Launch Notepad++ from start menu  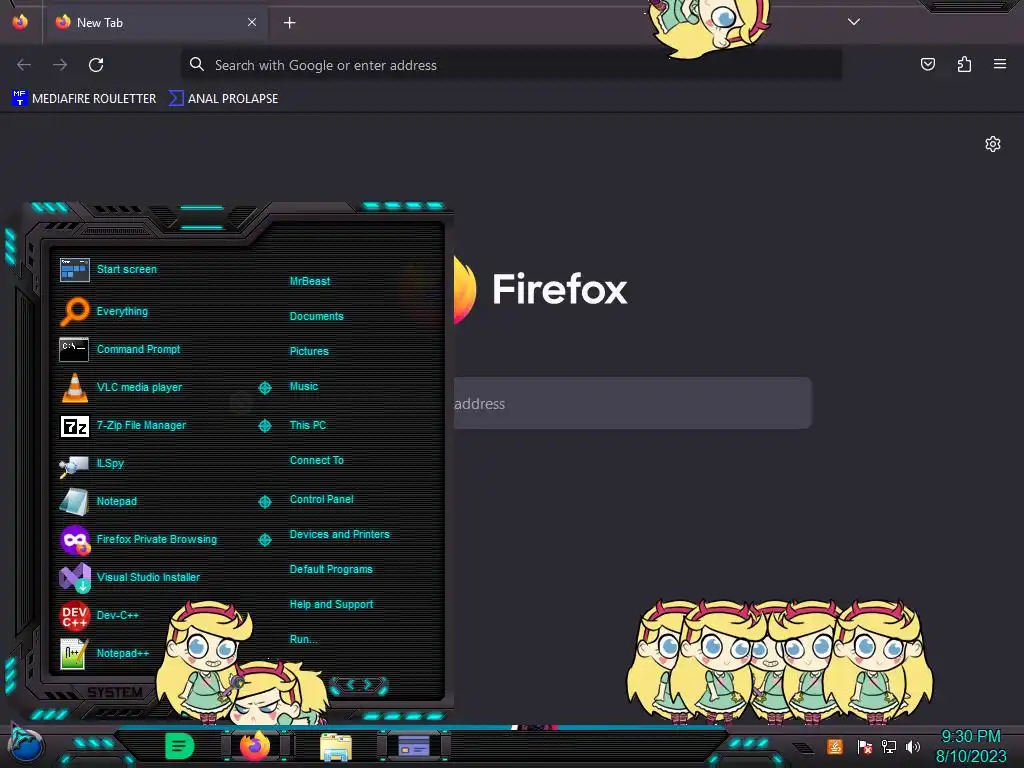click(104, 654)
